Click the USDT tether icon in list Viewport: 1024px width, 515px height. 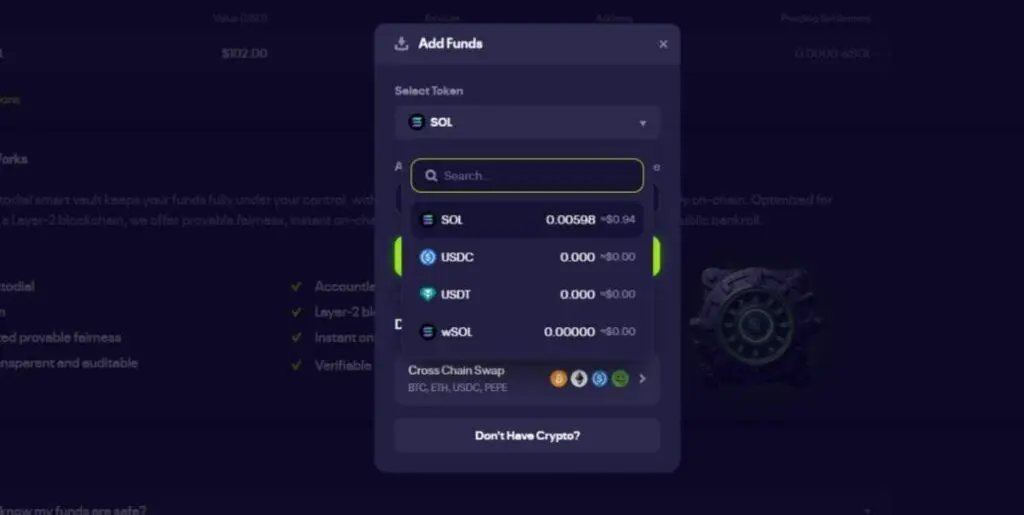point(428,294)
